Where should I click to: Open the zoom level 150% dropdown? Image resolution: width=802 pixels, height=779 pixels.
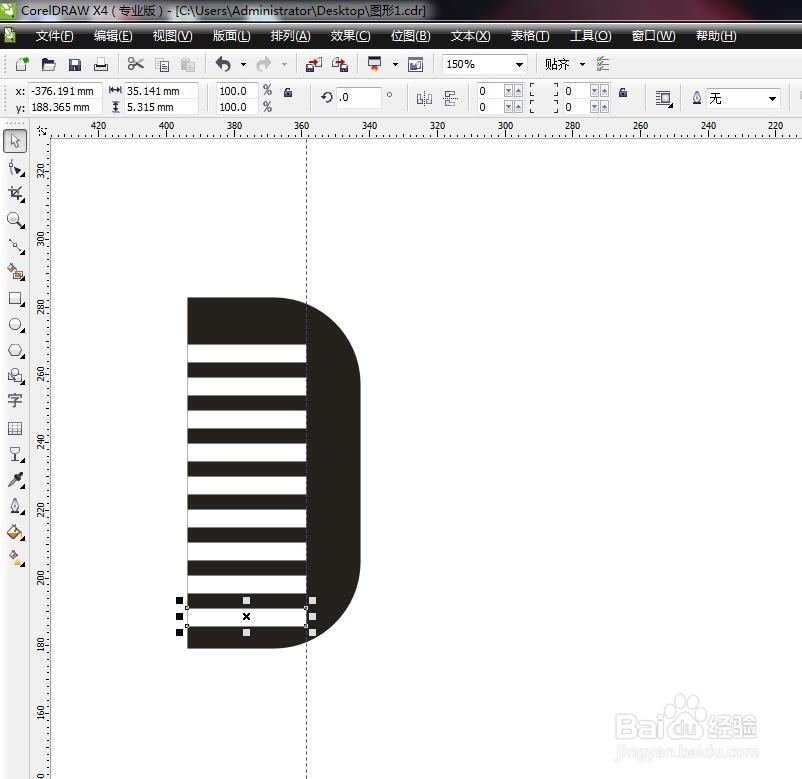coord(520,64)
